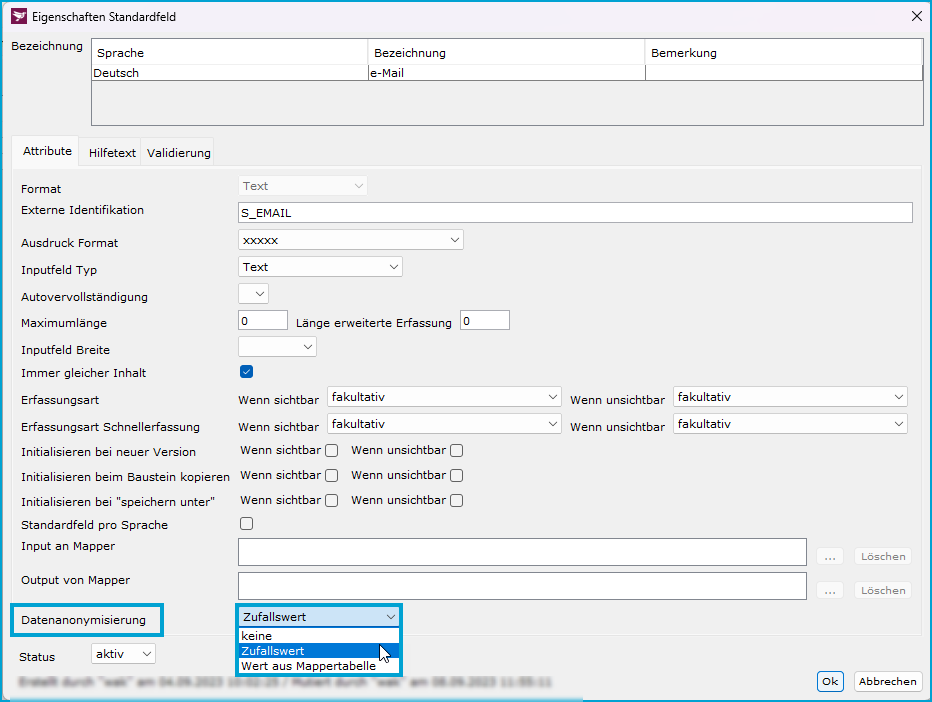This screenshot has width=932, height=702.
Task: Open the Inputfeld Breite dropdown
Action: tap(277, 347)
